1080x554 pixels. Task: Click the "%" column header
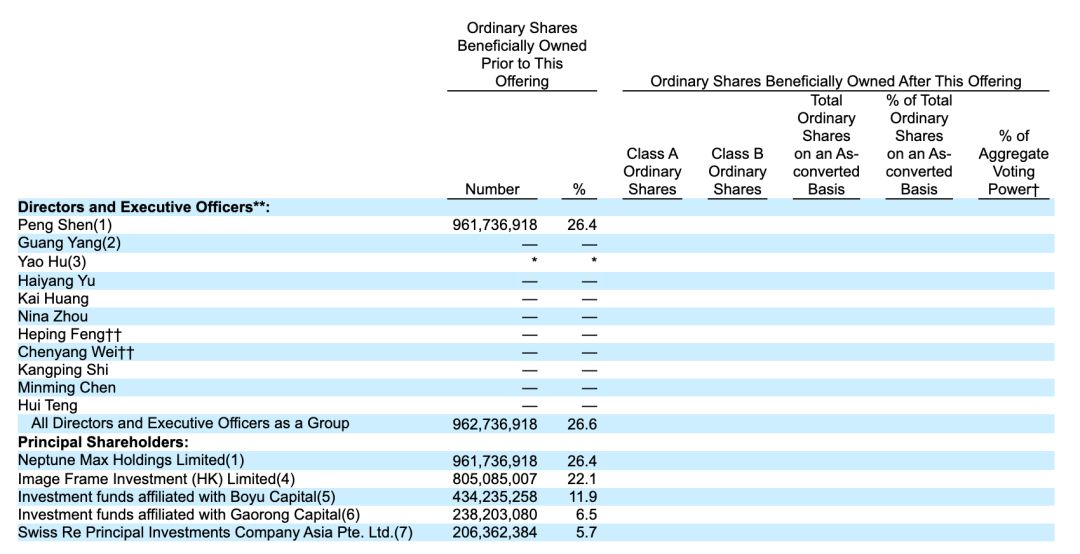coord(579,189)
